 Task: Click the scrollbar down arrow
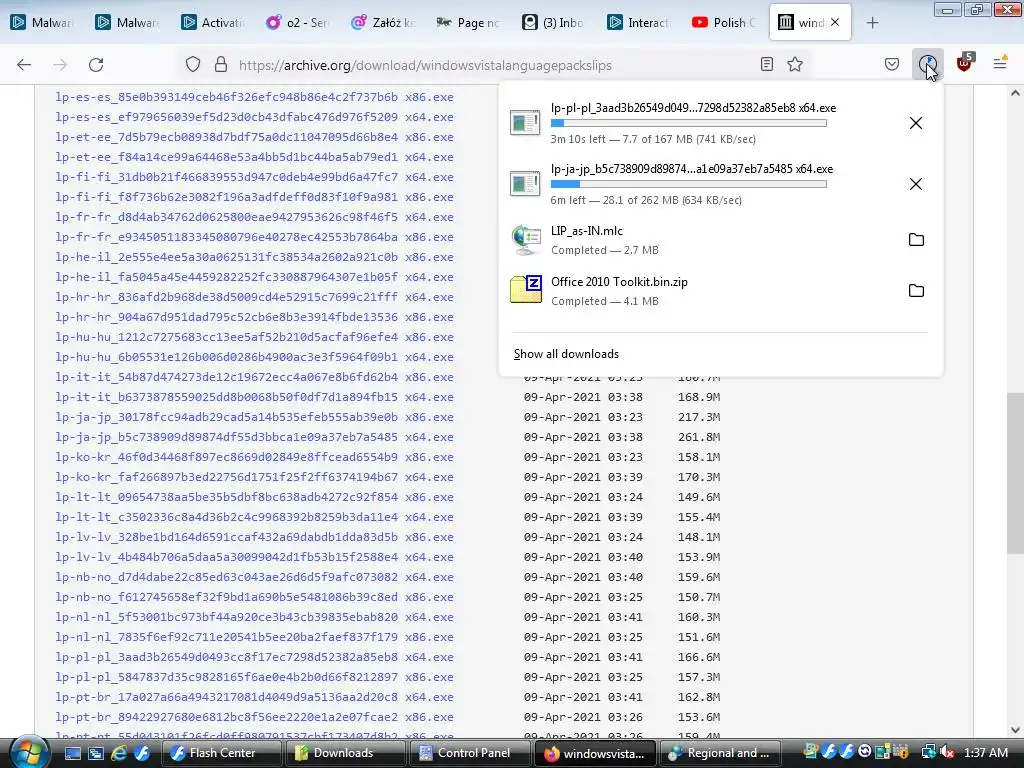(1015, 730)
